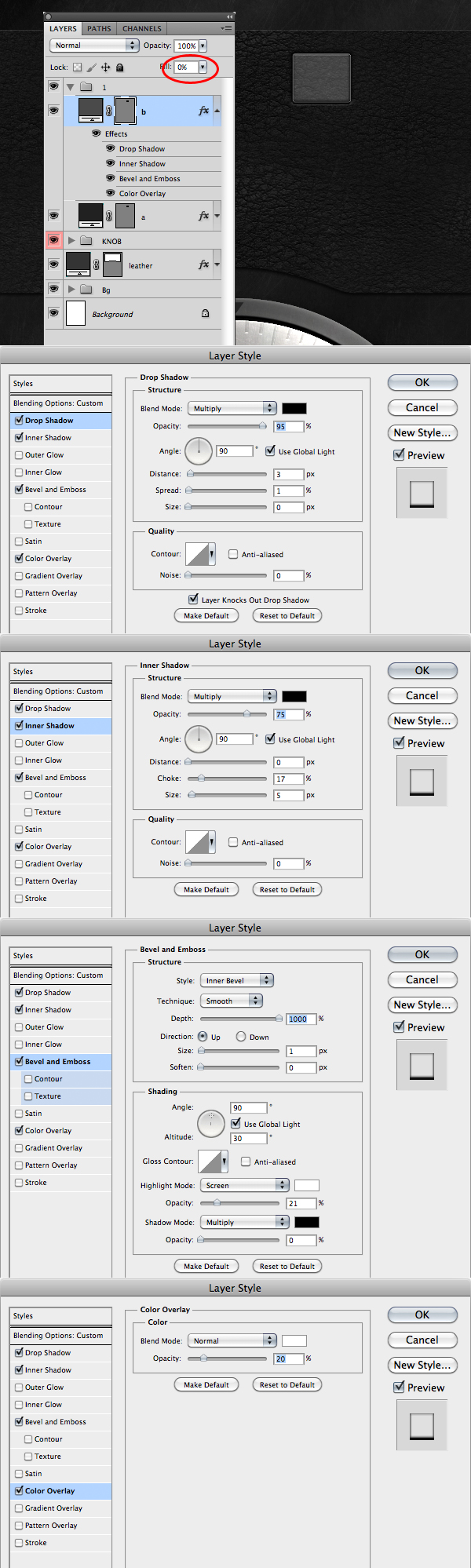Open the Highlight Mode Screen dropdown
This screenshot has width=471, height=1568.
[245, 1185]
